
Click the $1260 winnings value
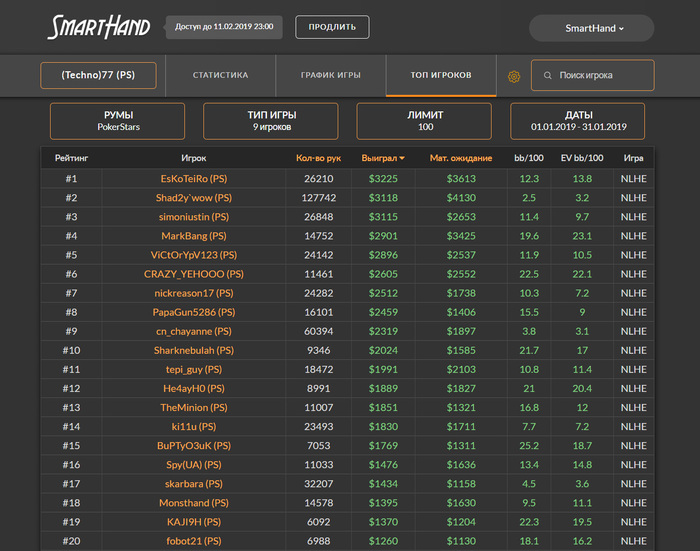click(383, 541)
